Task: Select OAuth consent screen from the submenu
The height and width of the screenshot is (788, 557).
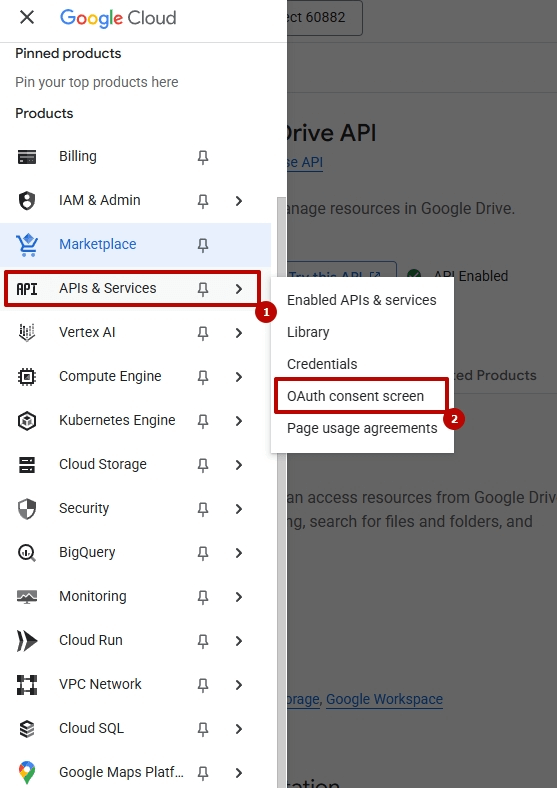Action: pyautogui.click(x=355, y=396)
